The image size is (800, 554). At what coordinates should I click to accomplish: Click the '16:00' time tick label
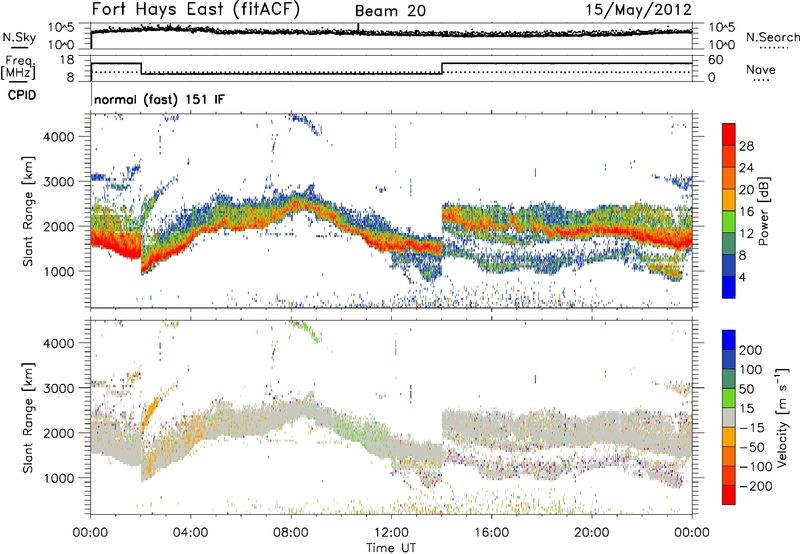pos(491,533)
